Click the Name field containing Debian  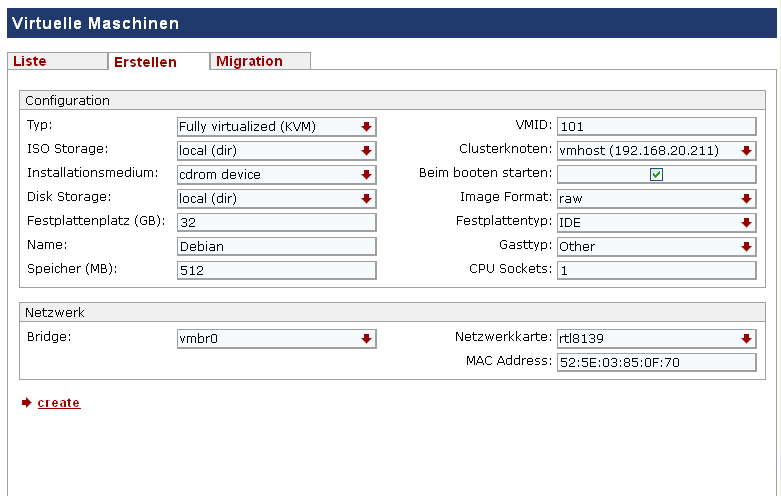276,247
